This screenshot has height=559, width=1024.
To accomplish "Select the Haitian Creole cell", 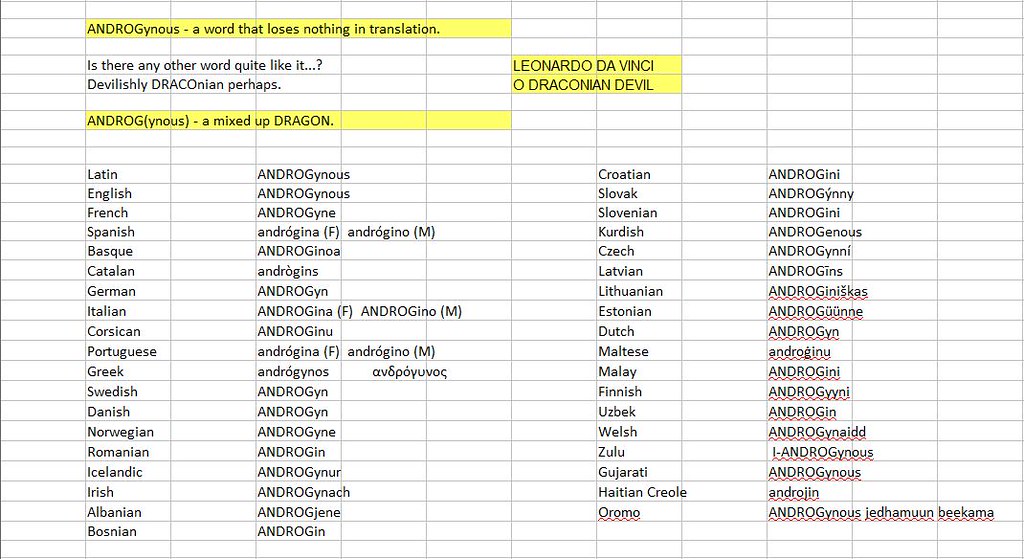I will point(642,492).
